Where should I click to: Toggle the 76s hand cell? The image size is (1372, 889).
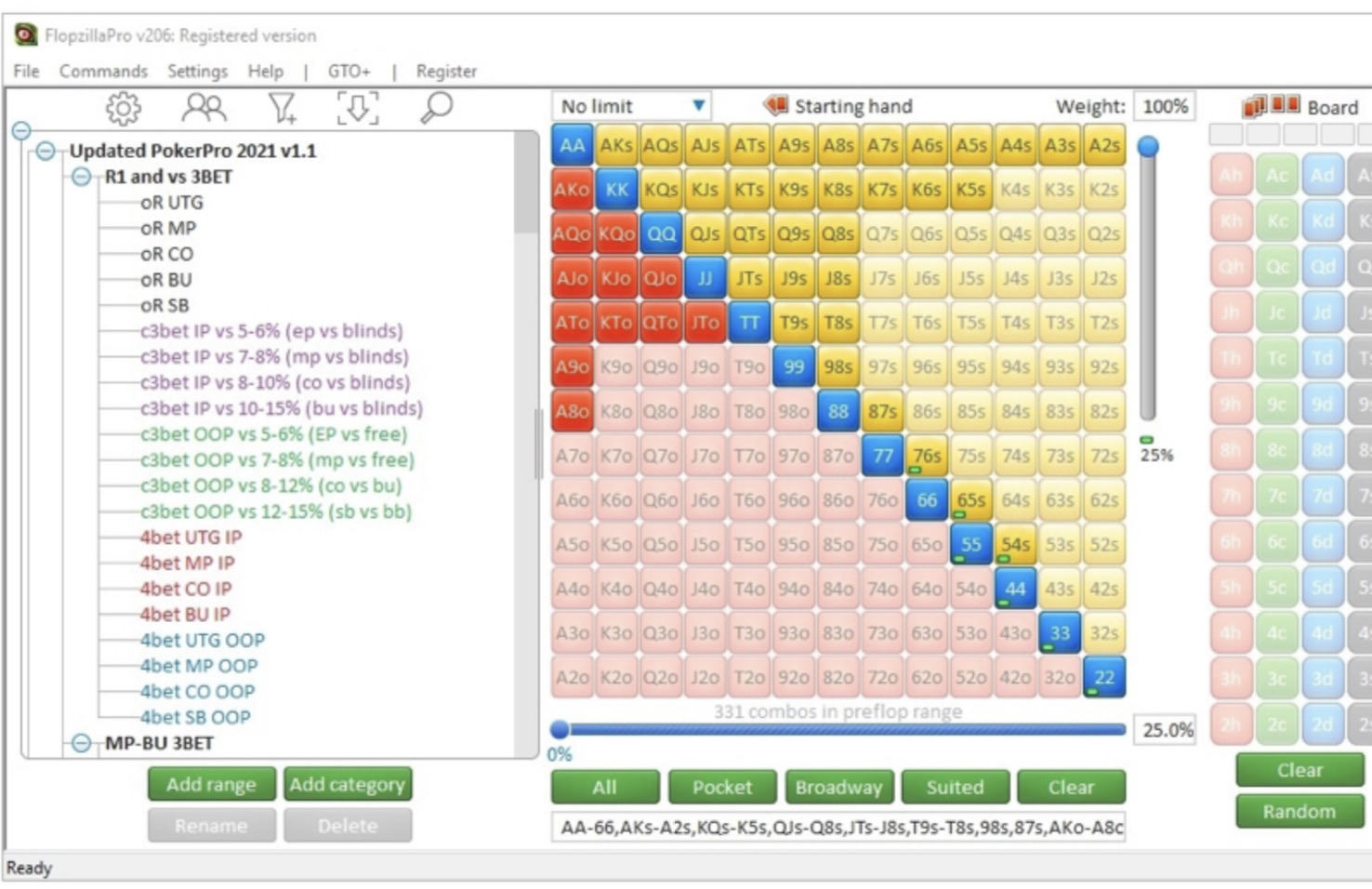(x=927, y=456)
